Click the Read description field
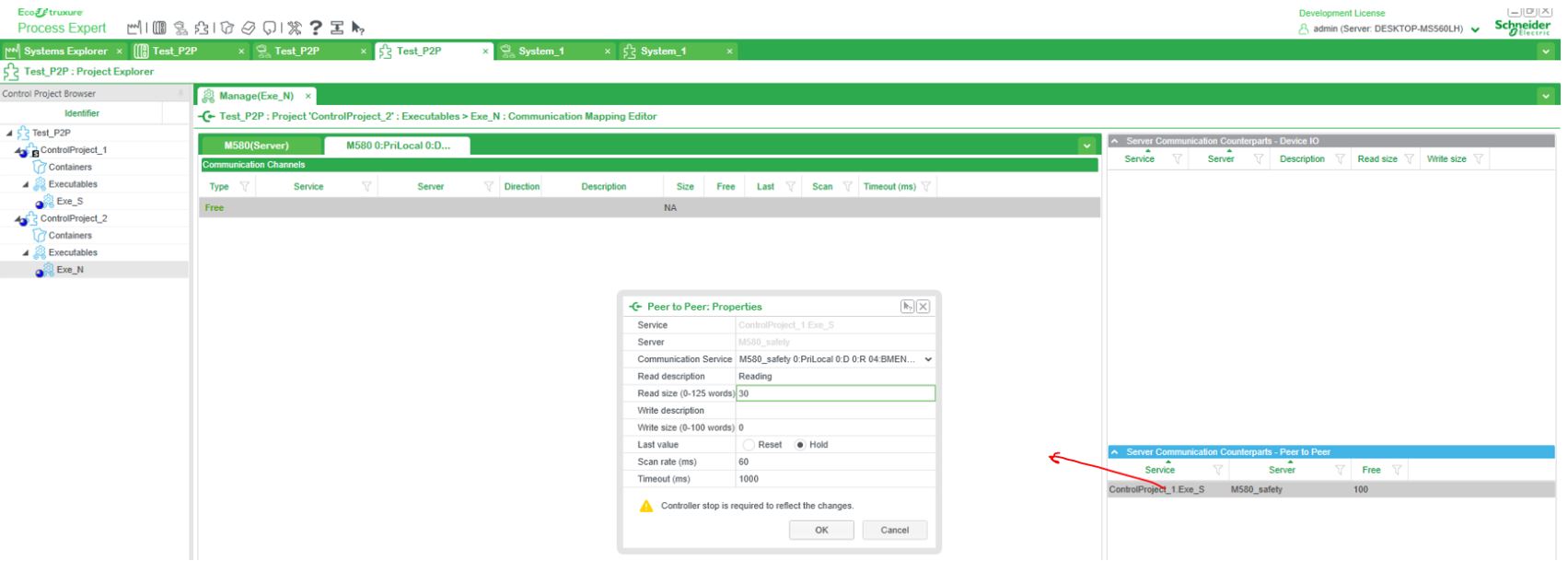Image resolution: width=1568 pixels, height=561 pixels. click(835, 377)
